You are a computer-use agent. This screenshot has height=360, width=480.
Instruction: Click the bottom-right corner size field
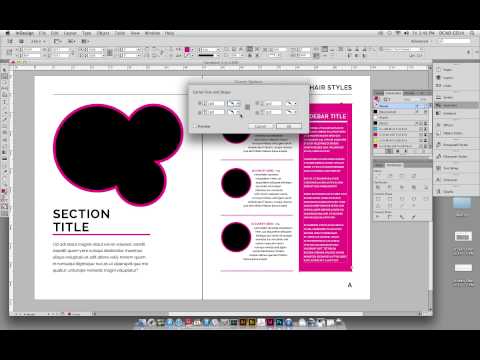[x=273, y=113]
